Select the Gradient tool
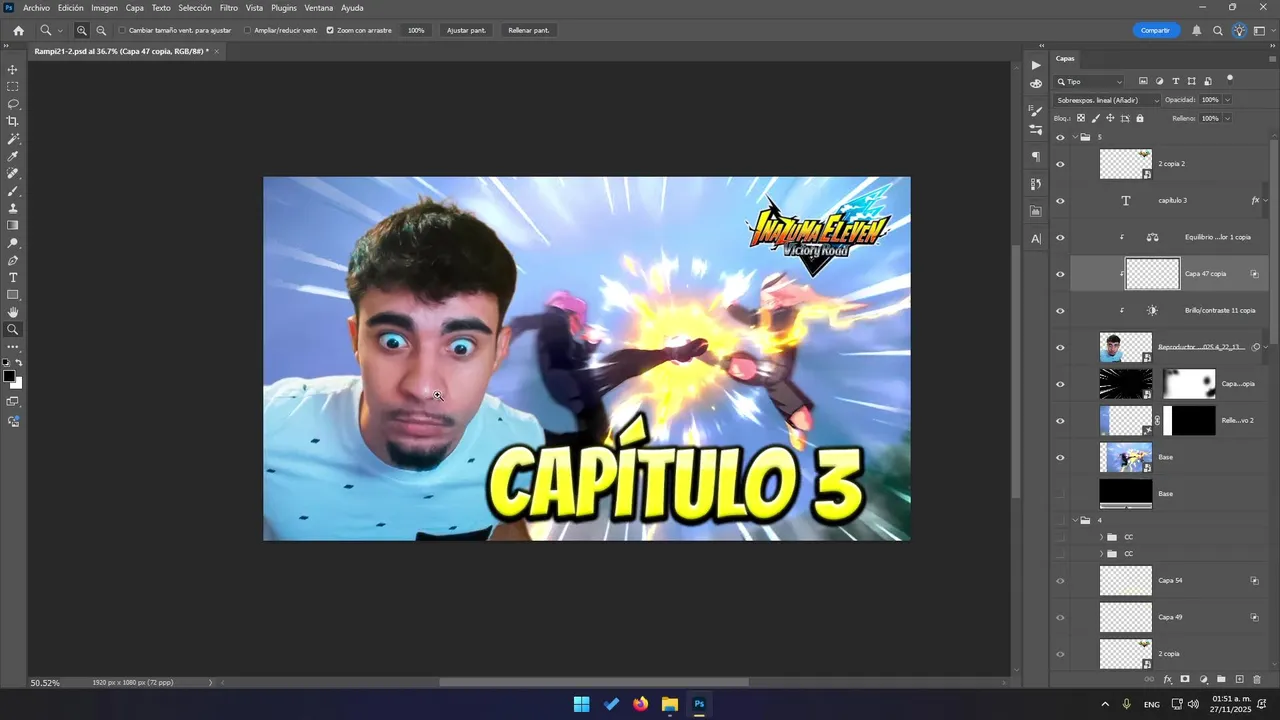The image size is (1280, 720). pyautogui.click(x=13, y=225)
